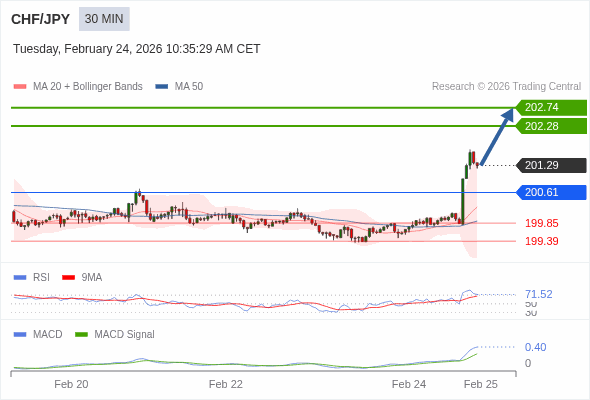Click the Research © 2026 Trading Central credit
The width and height of the screenshot is (590, 400).
pos(506,87)
